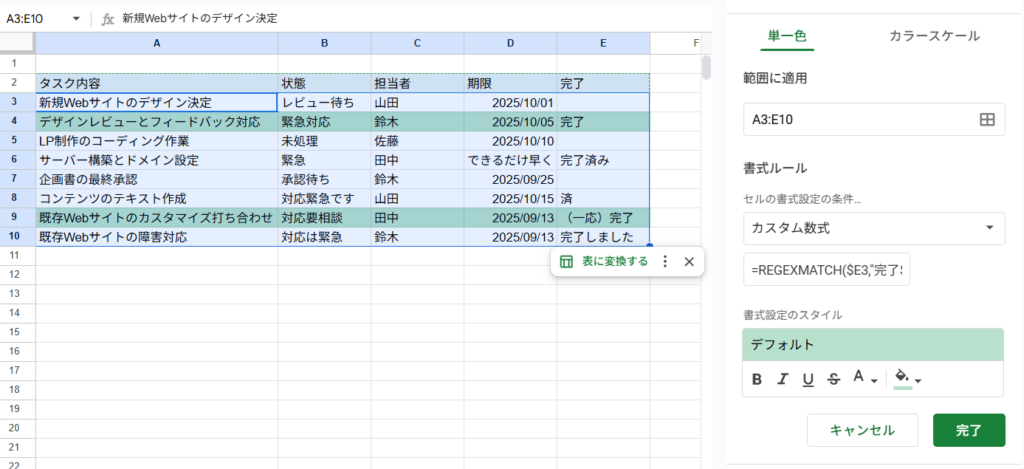Toggle strikethrough in the format style toolbar
The width and height of the screenshot is (1024, 469).
[x=833, y=379]
